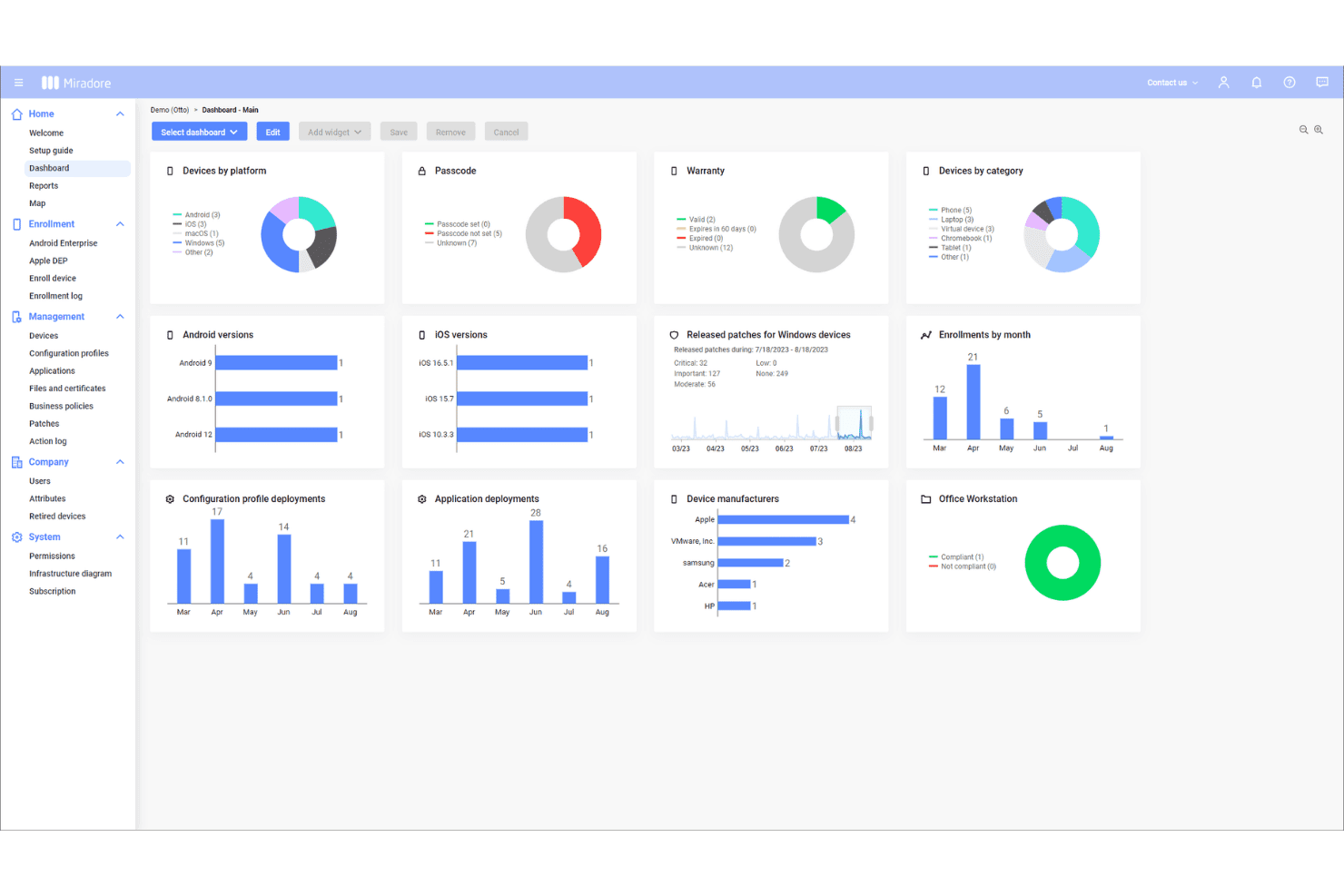This screenshot has height=896, width=1344.
Task: Open the help question mark icon
Action: [1290, 83]
